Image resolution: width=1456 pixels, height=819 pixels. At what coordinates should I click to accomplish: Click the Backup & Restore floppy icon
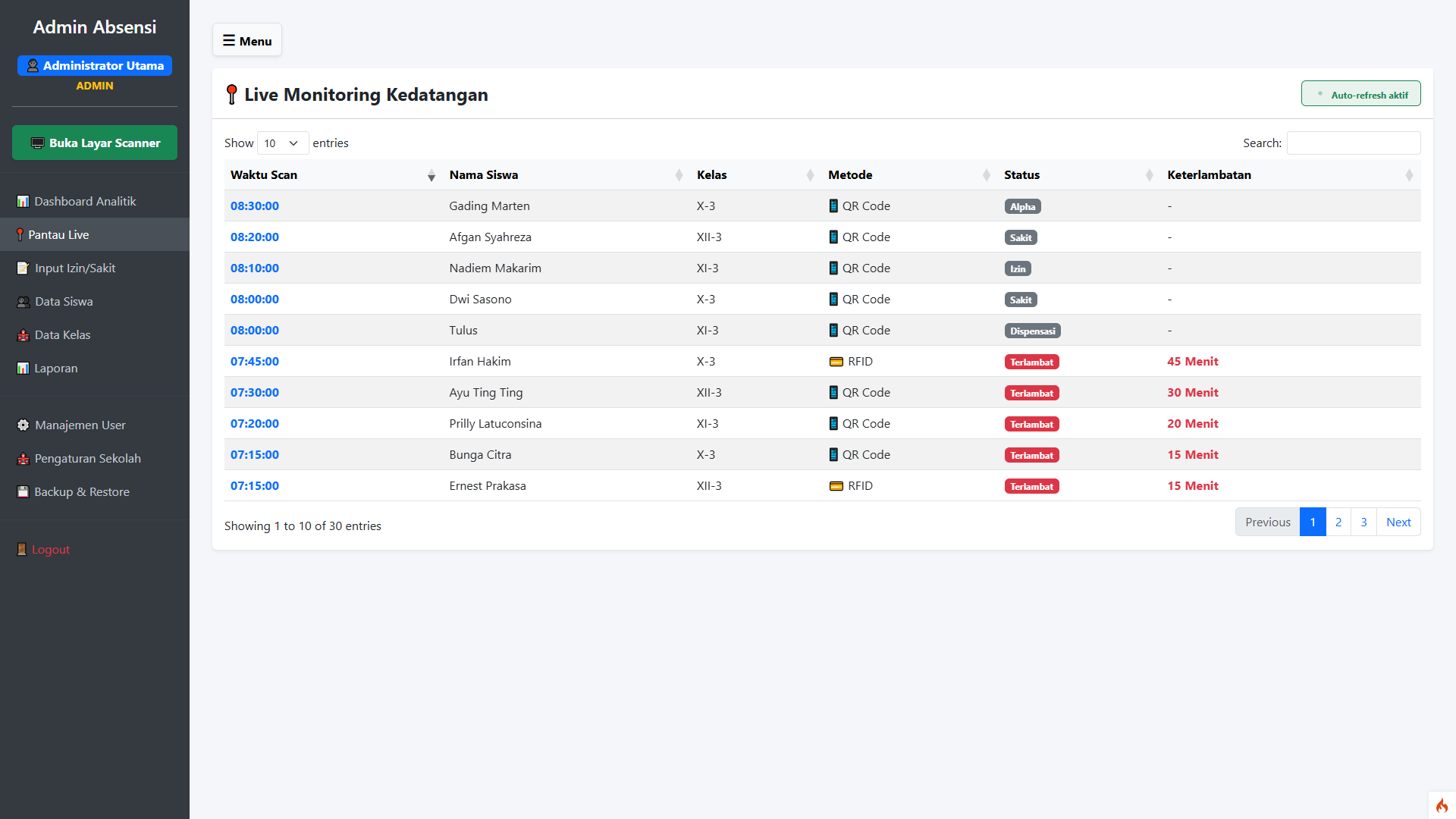(x=23, y=492)
